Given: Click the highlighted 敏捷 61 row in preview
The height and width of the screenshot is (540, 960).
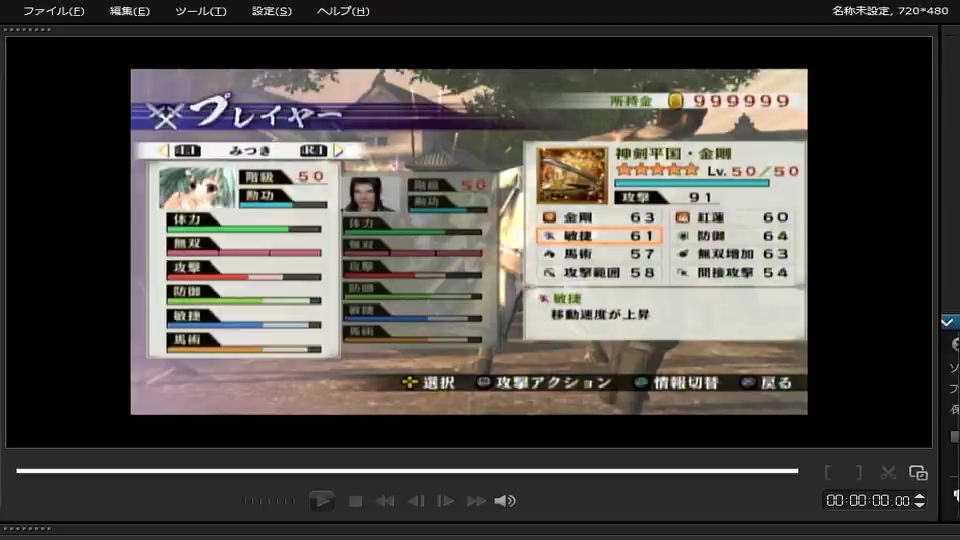Looking at the screenshot, I should point(599,236).
